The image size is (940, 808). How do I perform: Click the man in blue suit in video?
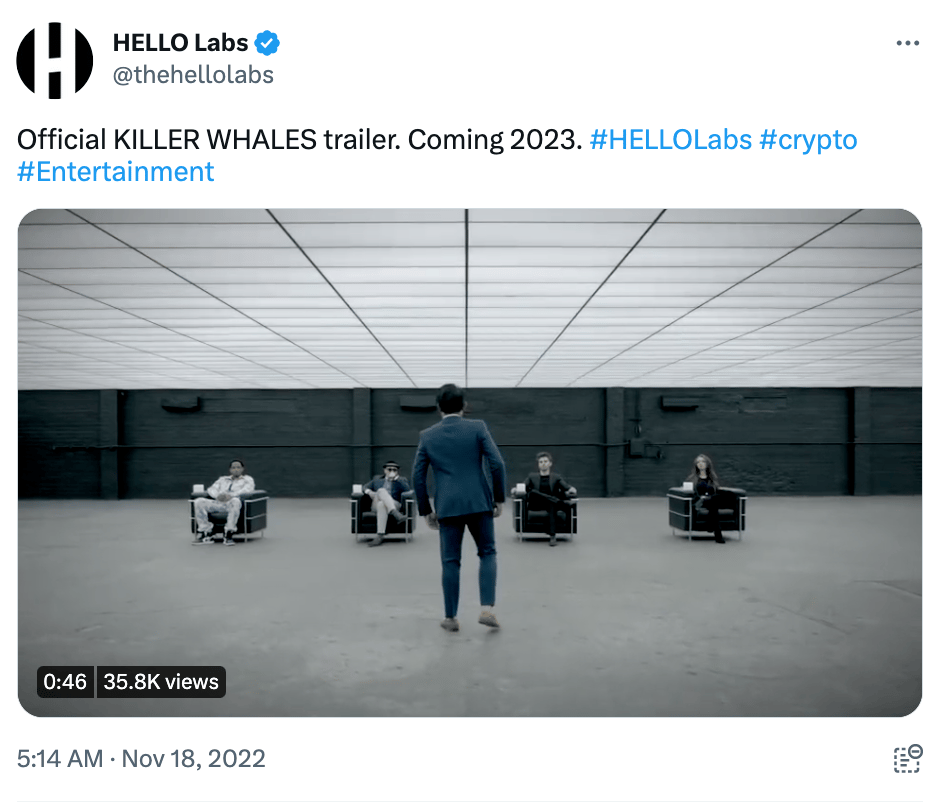[460, 506]
